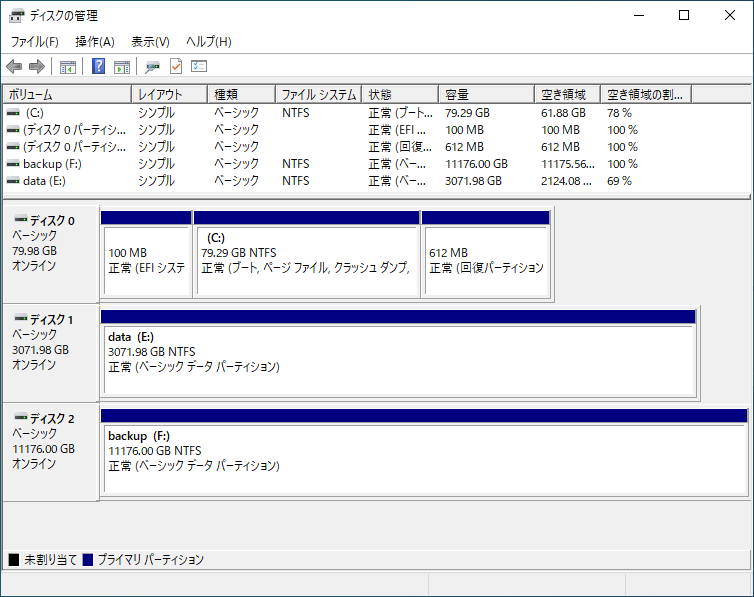This screenshot has width=754, height=597.
Task: Toggle the action pane toolbar icon
Action: point(122,66)
